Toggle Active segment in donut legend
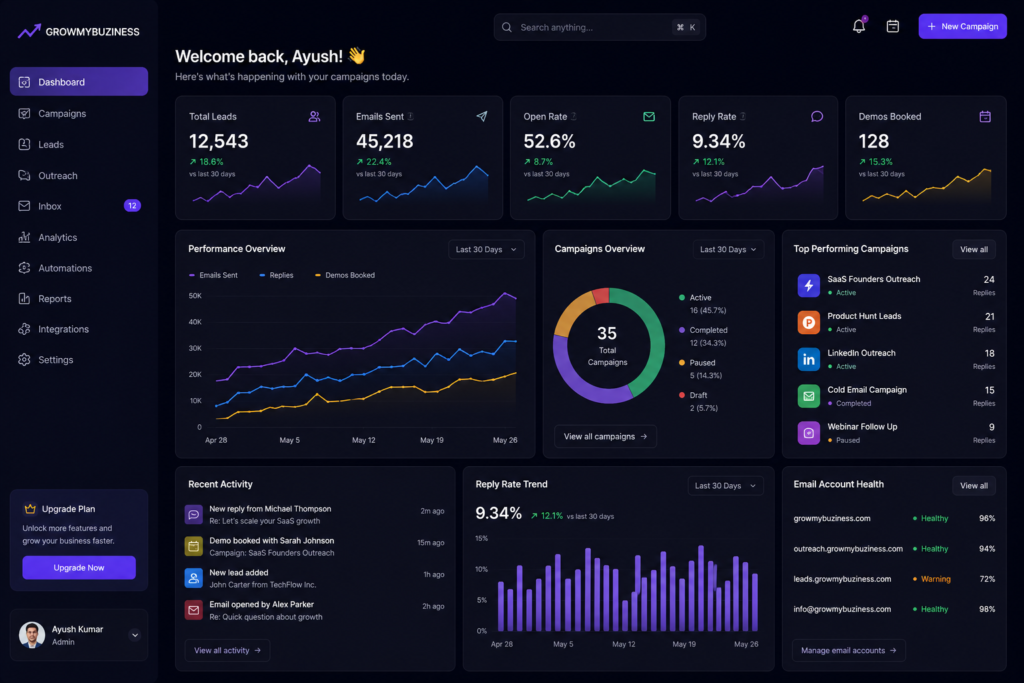Viewport: 1024px width, 683px height. click(x=702, y=304)
